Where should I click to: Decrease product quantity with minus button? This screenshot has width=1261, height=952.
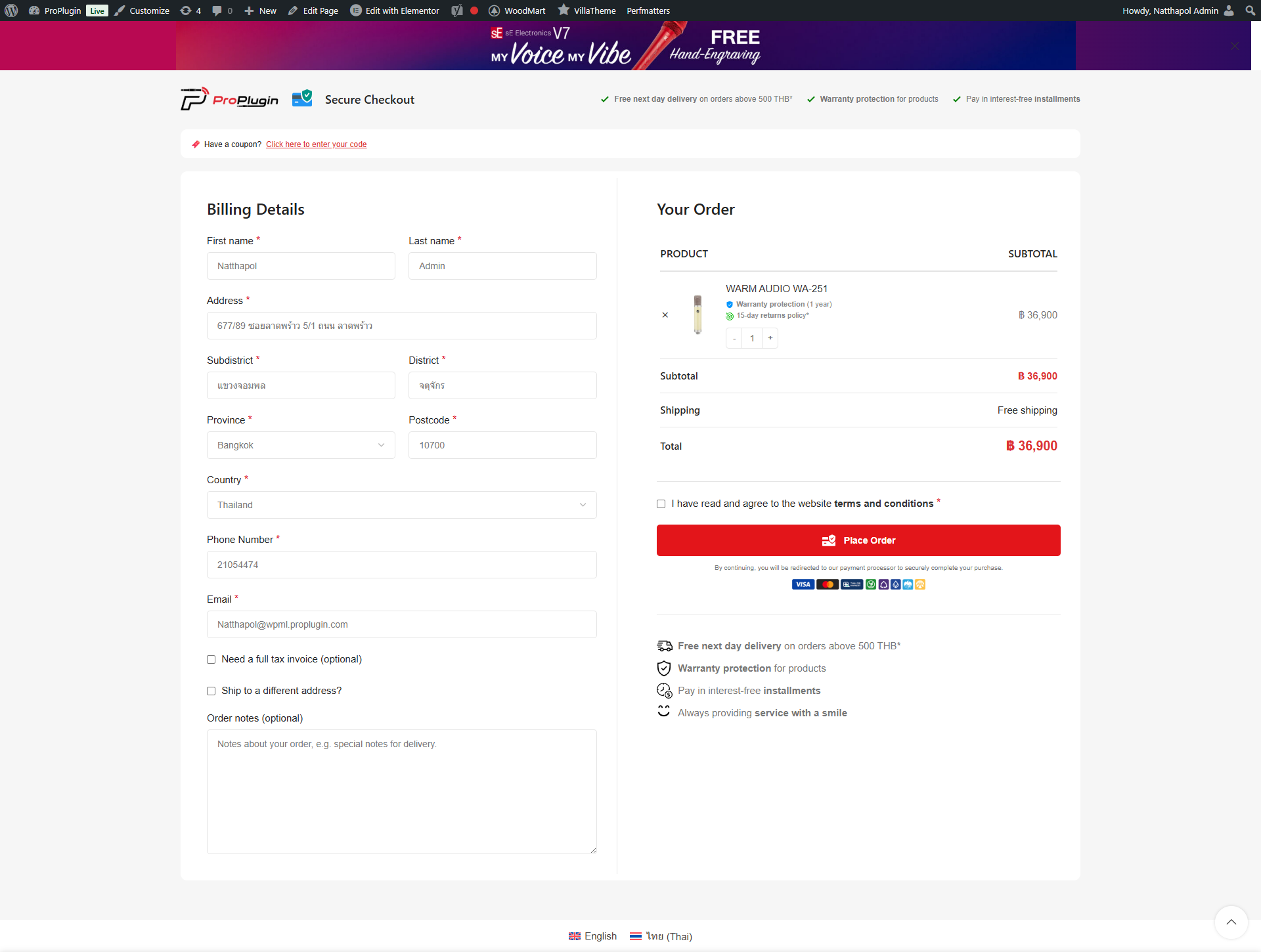[734, 338]
